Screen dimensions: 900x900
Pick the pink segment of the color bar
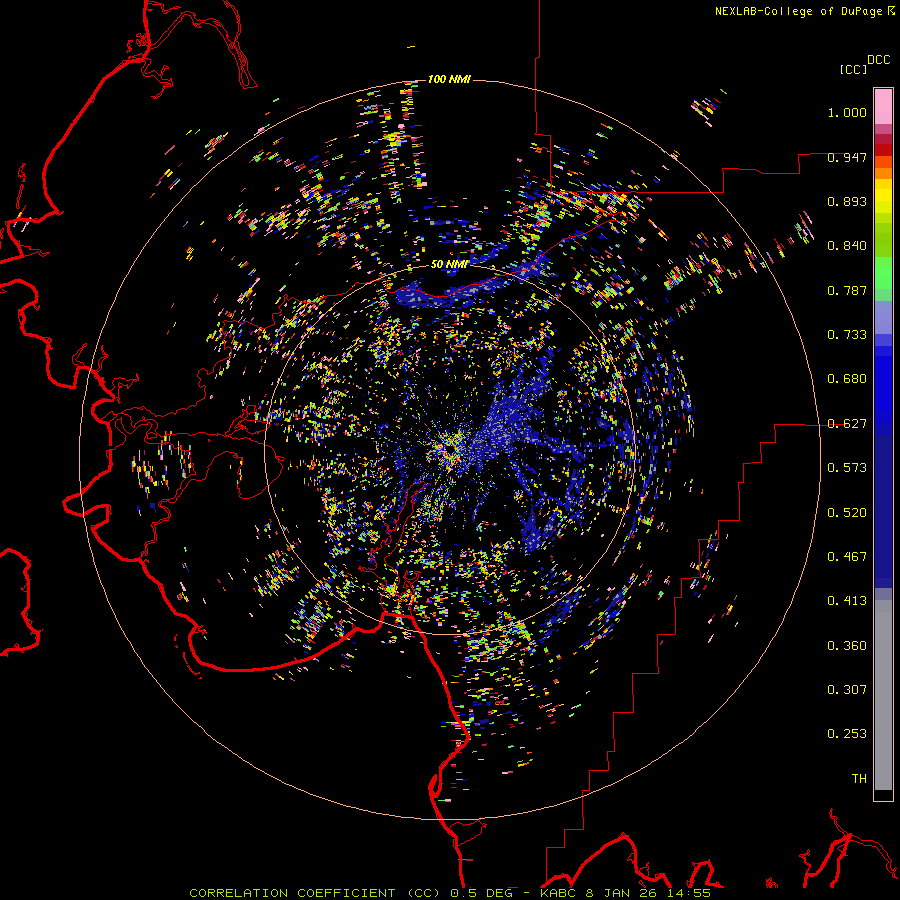tap(883, 106)
